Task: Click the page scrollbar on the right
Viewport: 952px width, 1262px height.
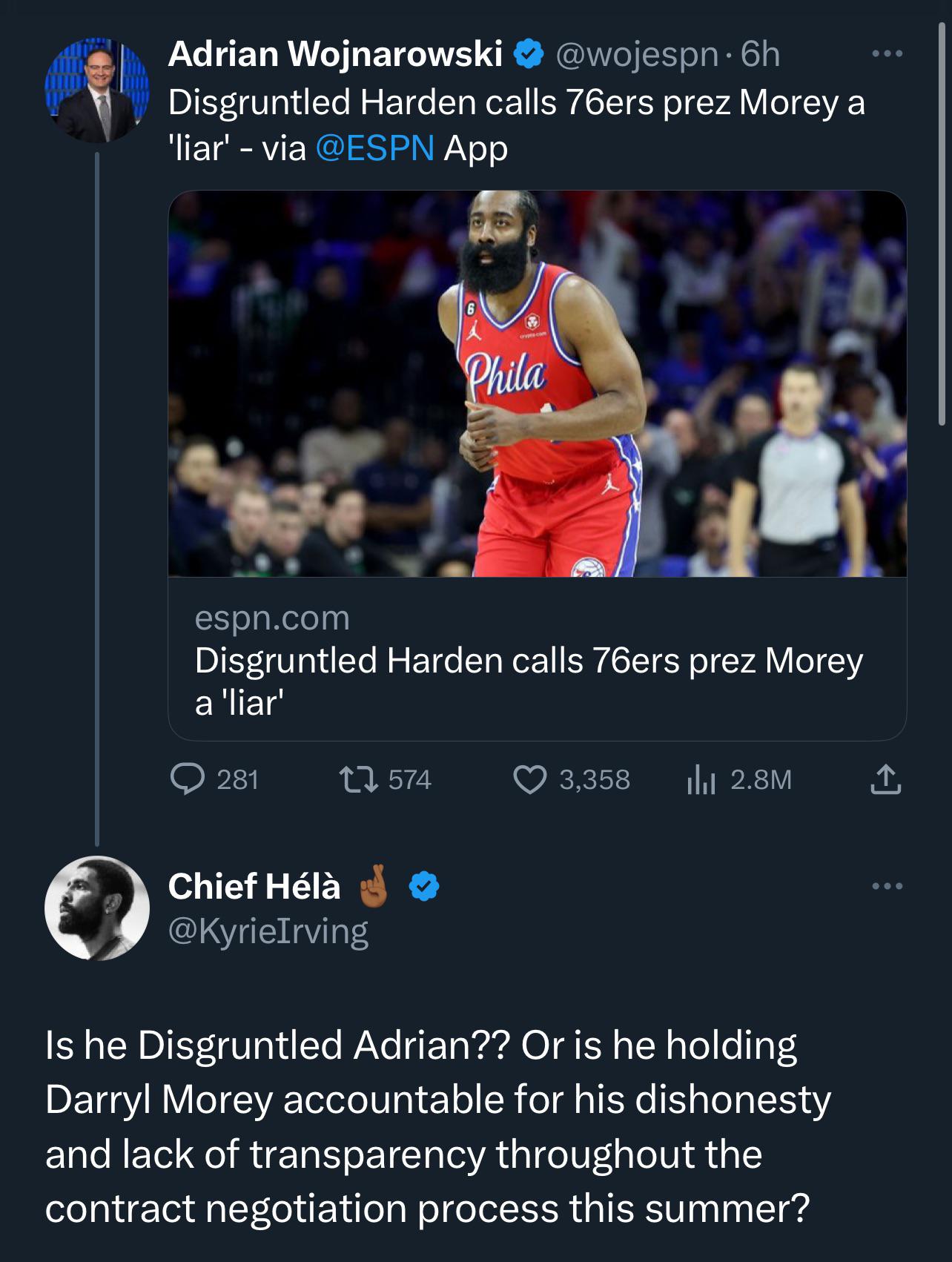Action: (942, 222)
